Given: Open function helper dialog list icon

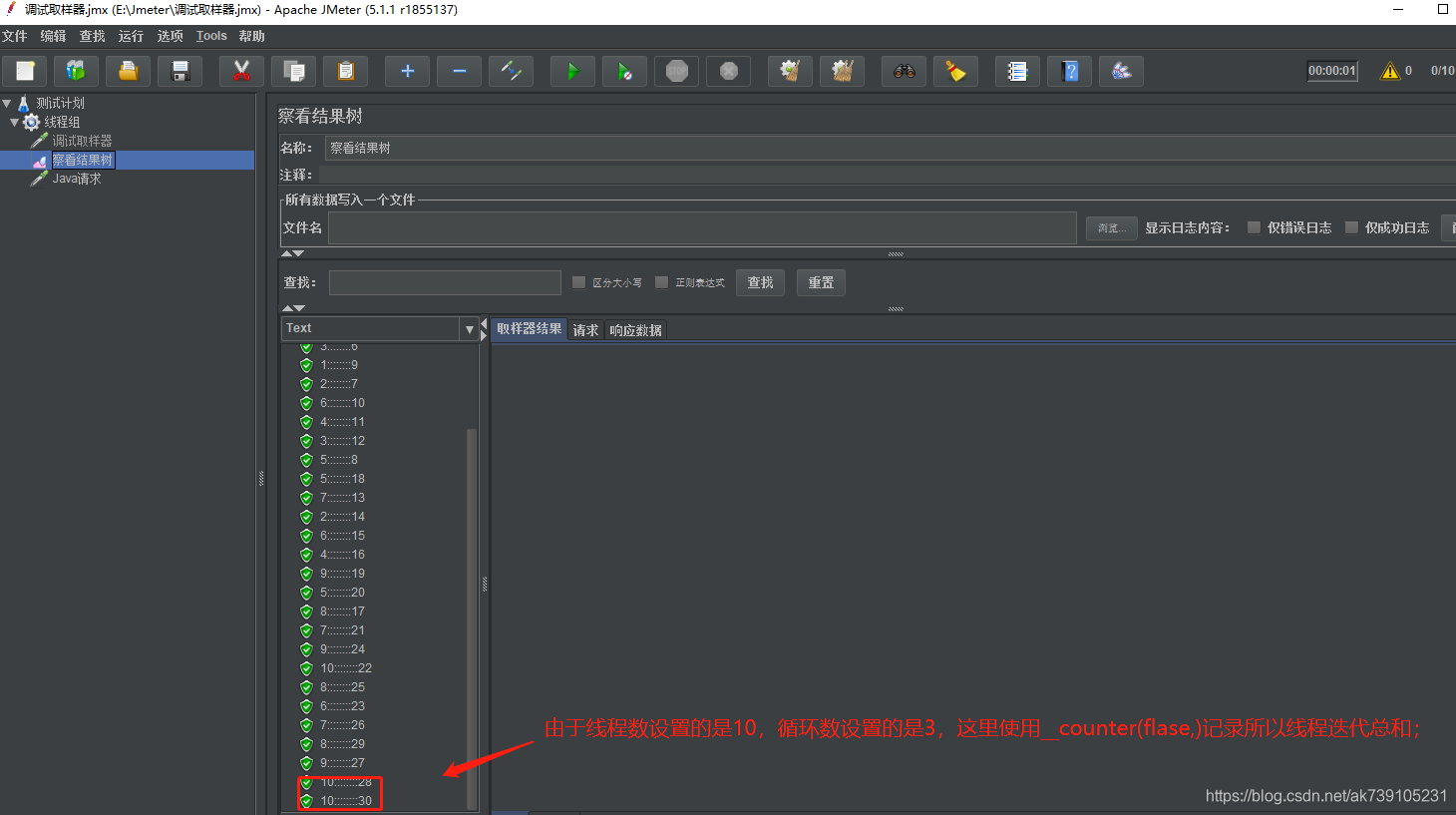Looking at the screenshot, I should [1017, 71].
